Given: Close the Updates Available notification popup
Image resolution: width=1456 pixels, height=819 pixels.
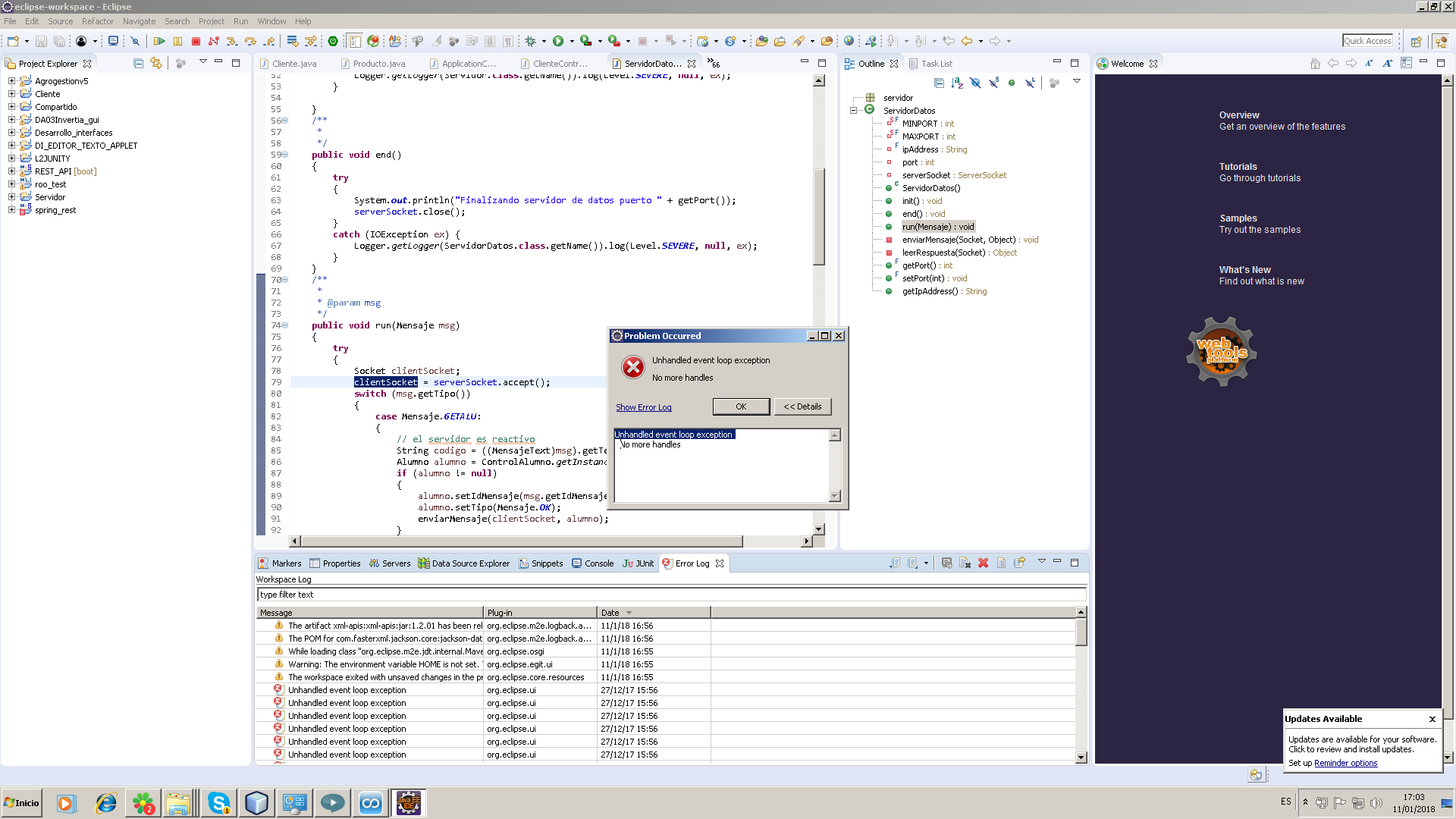Looking at the screenshot, I should click(x=1432, y=719).
